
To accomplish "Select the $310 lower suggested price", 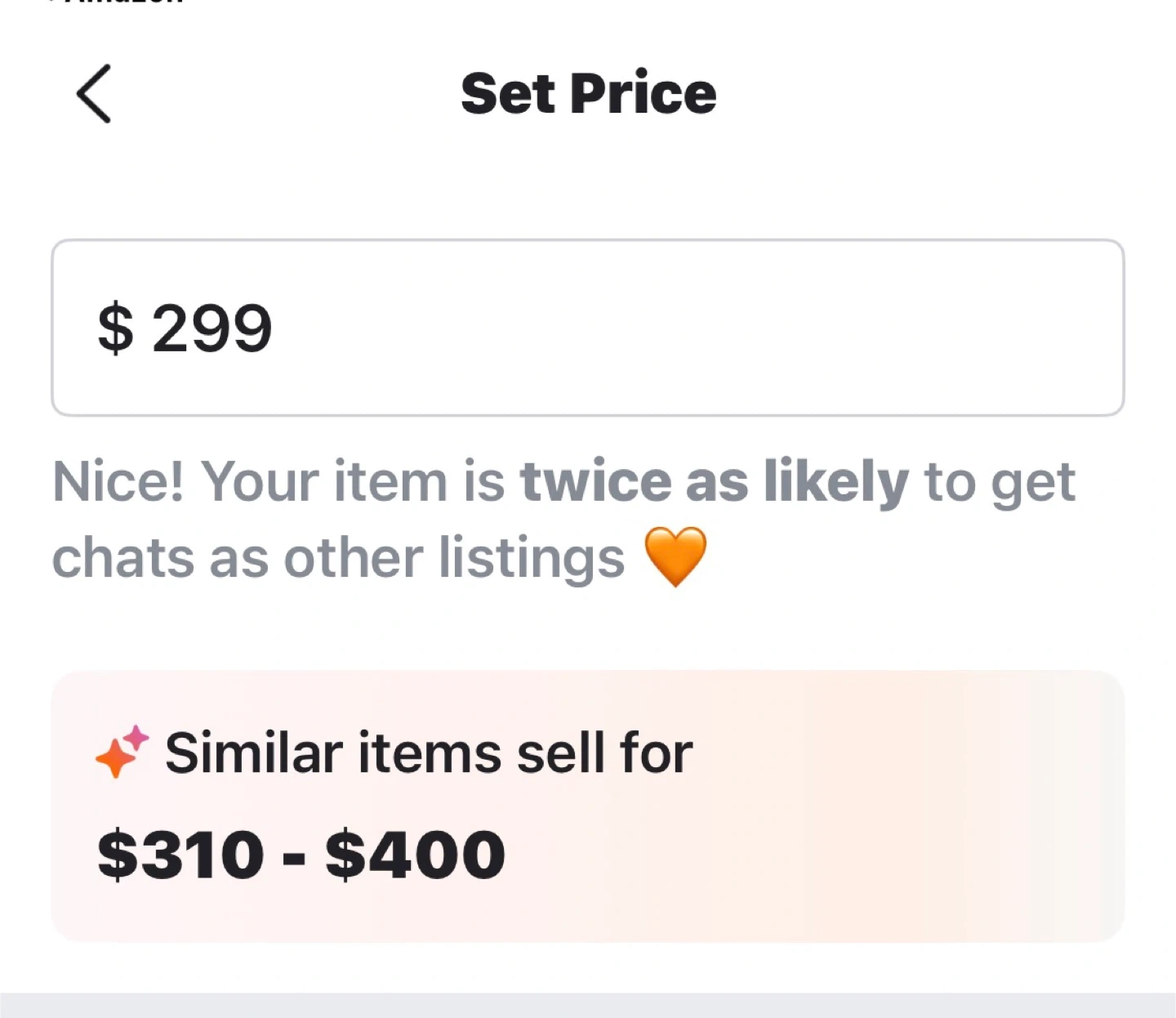I will 180,855.
